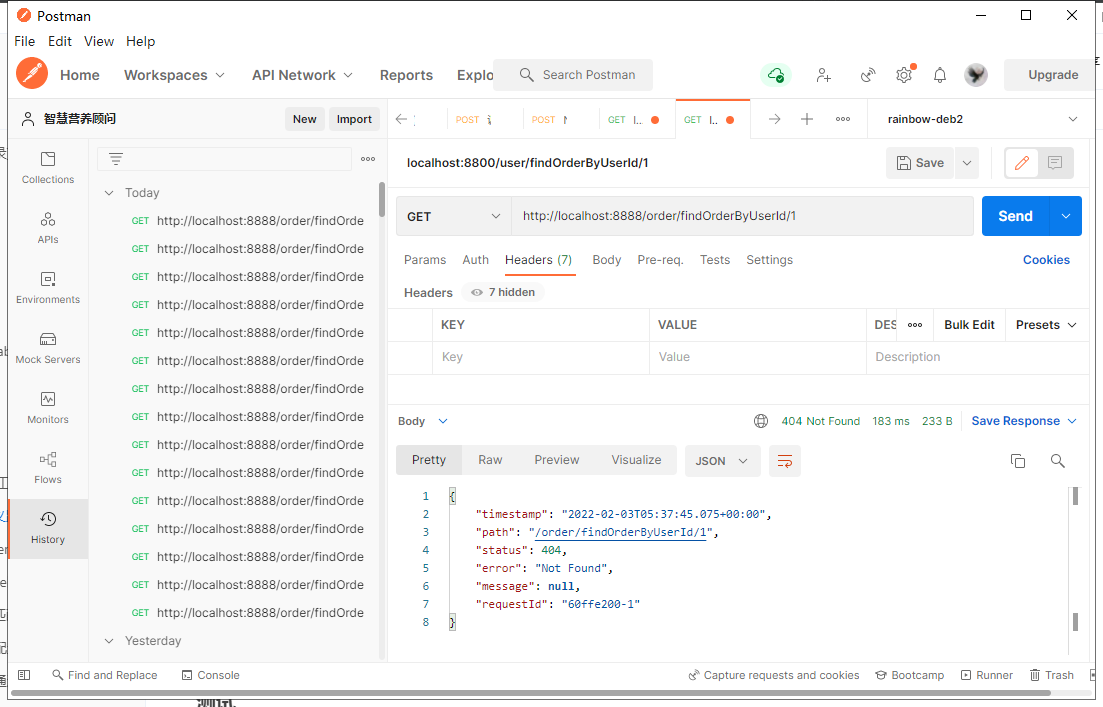The image size is (1103, 707).
Task: Open history panel more options
Action: (368, 159)
